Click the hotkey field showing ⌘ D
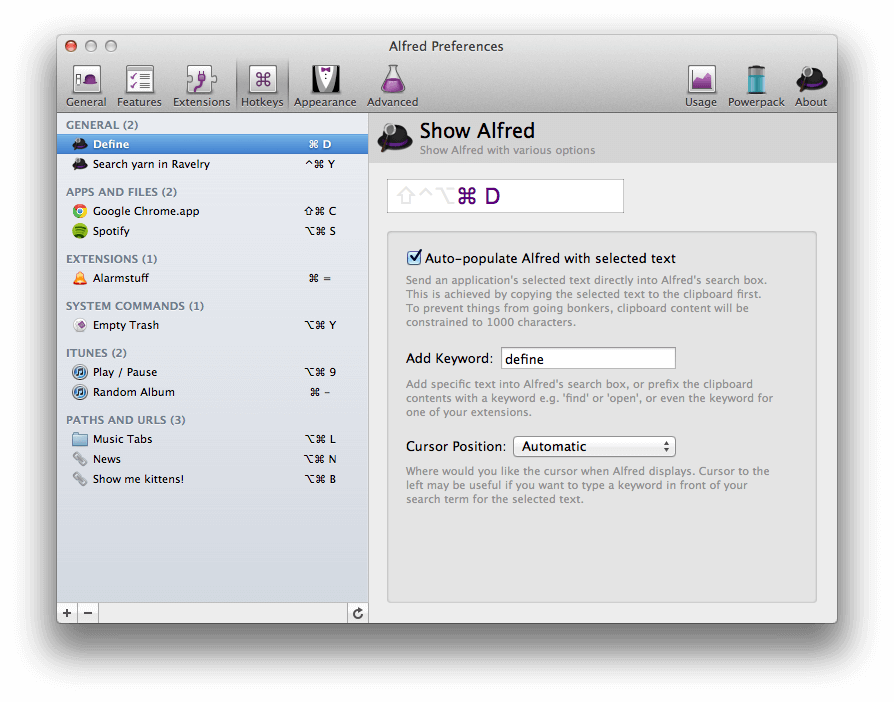The height and width of the screenshot is (702, 894). 505,196
